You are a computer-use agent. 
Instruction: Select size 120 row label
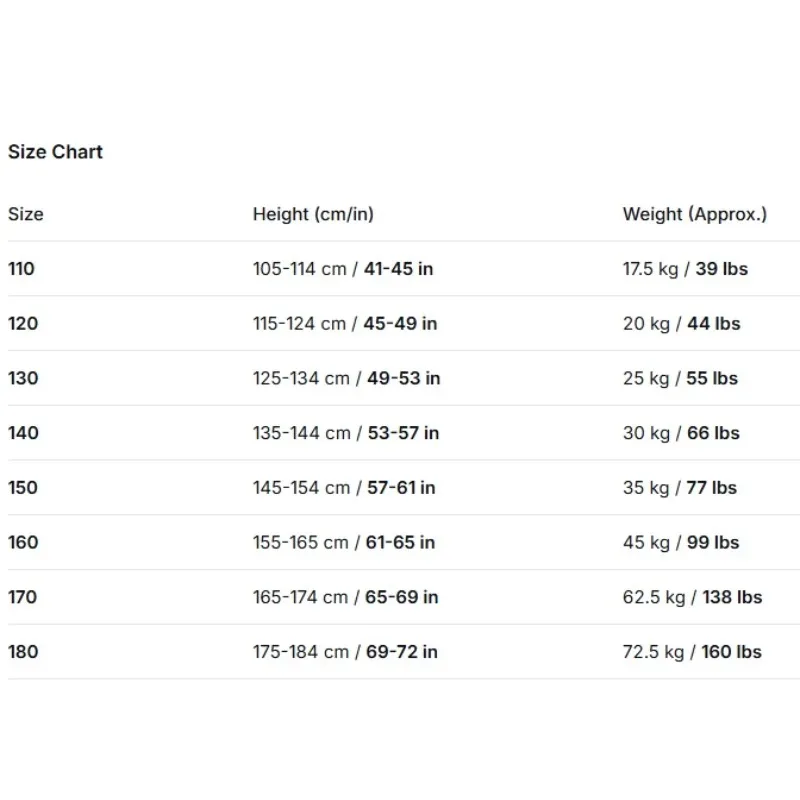[x=23, y=323]
